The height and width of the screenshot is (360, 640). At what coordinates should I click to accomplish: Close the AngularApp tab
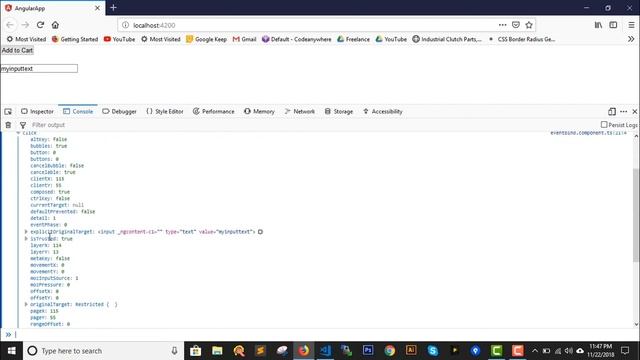97,8
